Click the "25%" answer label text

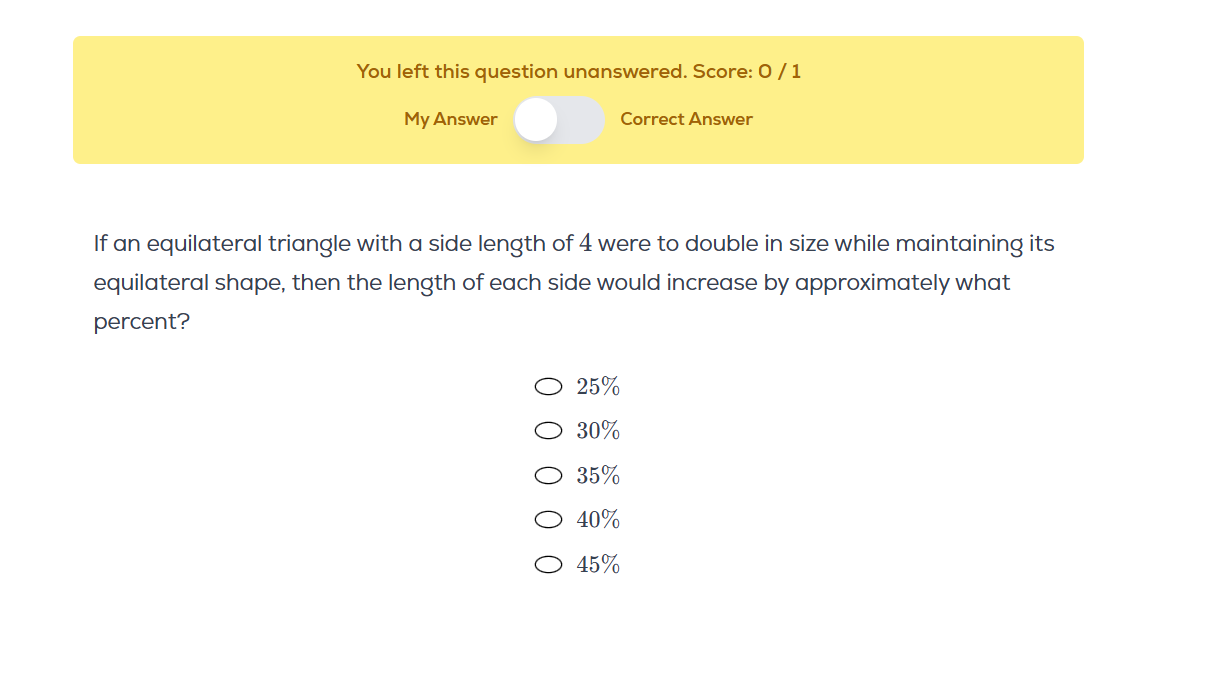click(x=598, y=387)
